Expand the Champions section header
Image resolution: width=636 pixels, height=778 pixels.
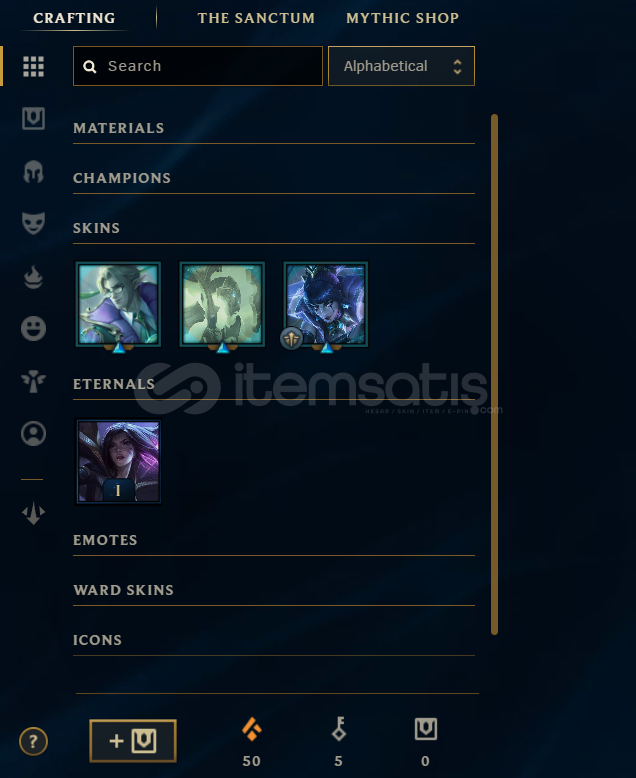pos(274,178)
